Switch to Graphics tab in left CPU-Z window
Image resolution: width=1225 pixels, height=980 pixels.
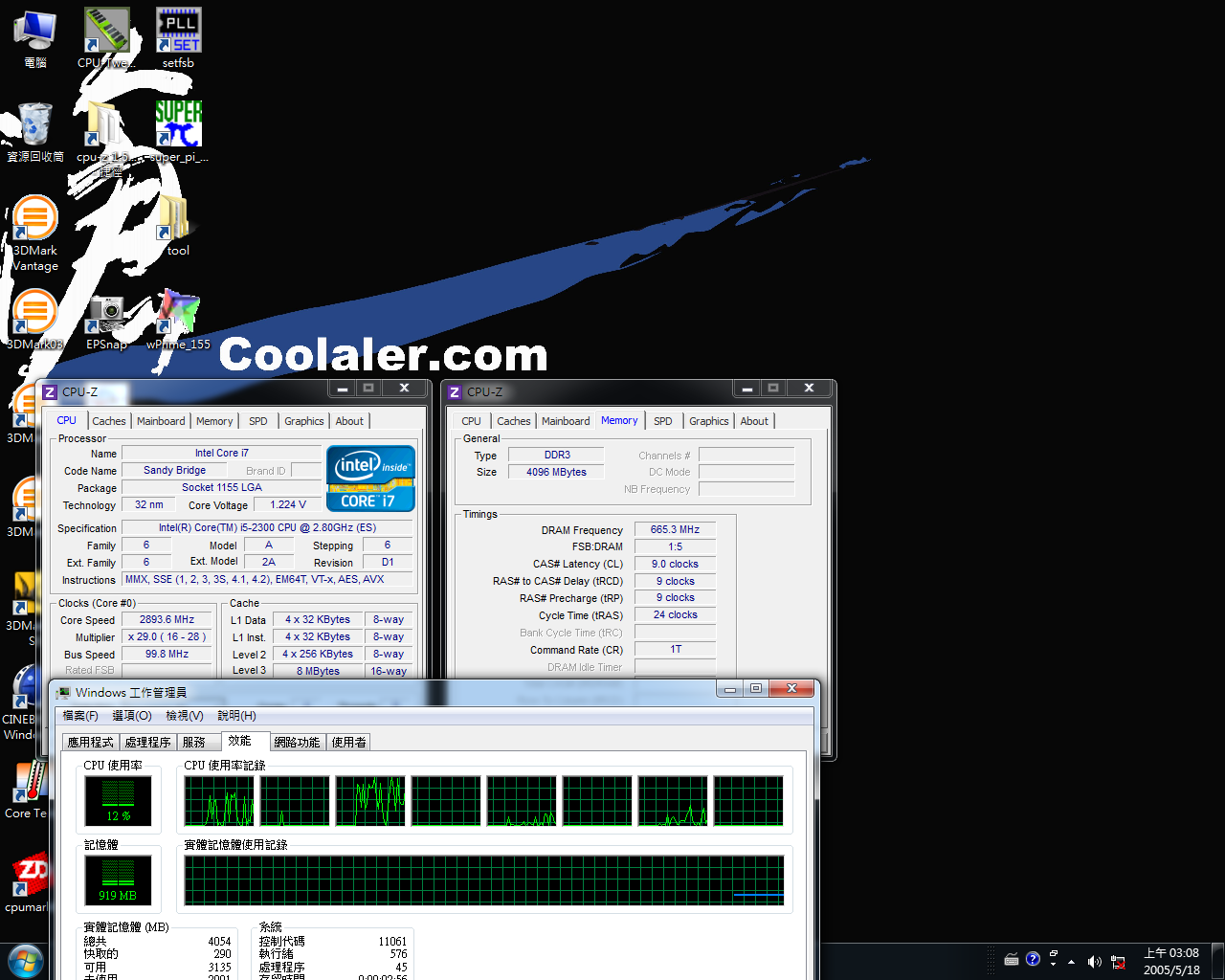click(304, 421)
